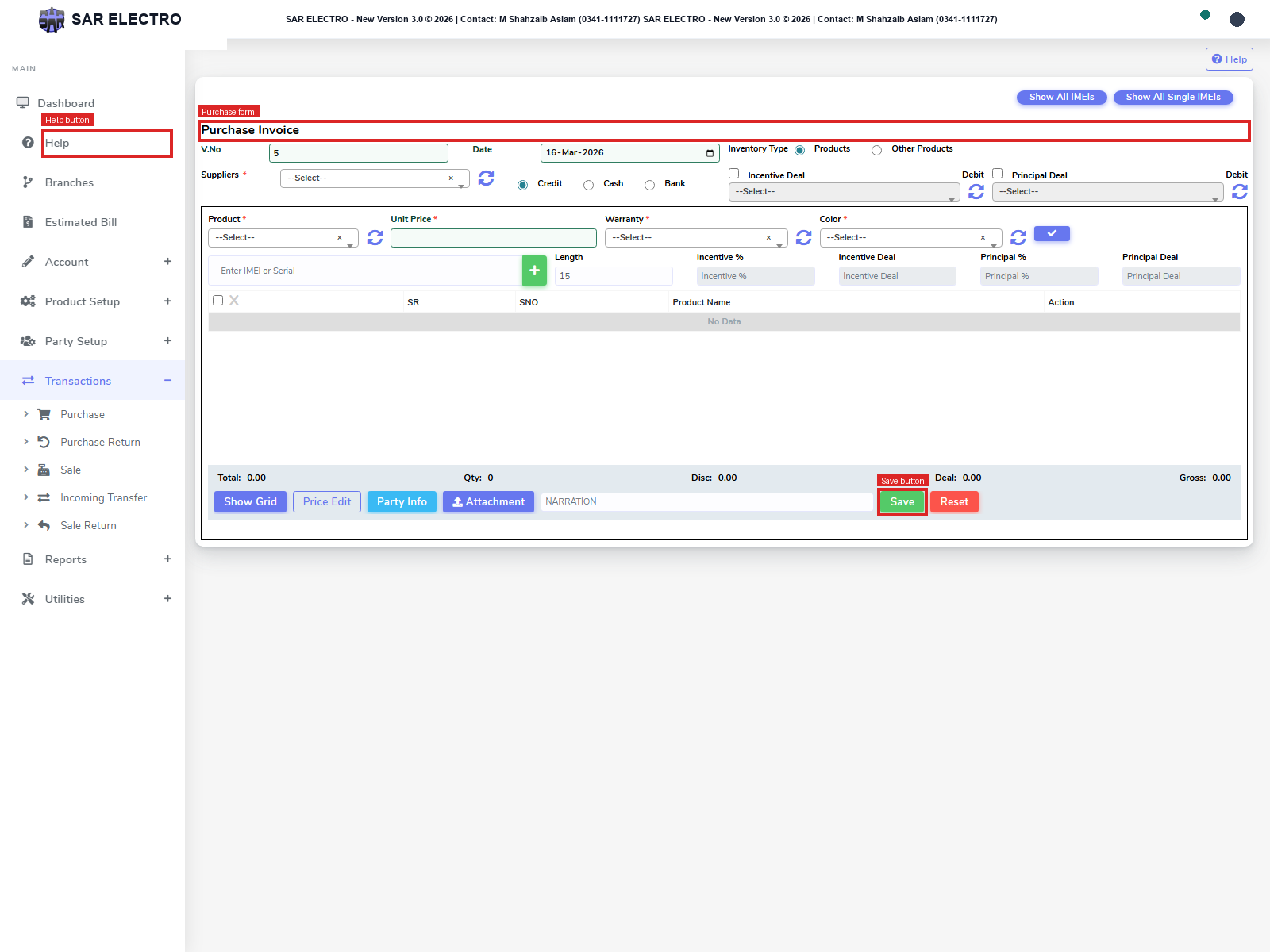Expand the Account menu plus sign
The image size is (1270, 952).
click(167, 262)
